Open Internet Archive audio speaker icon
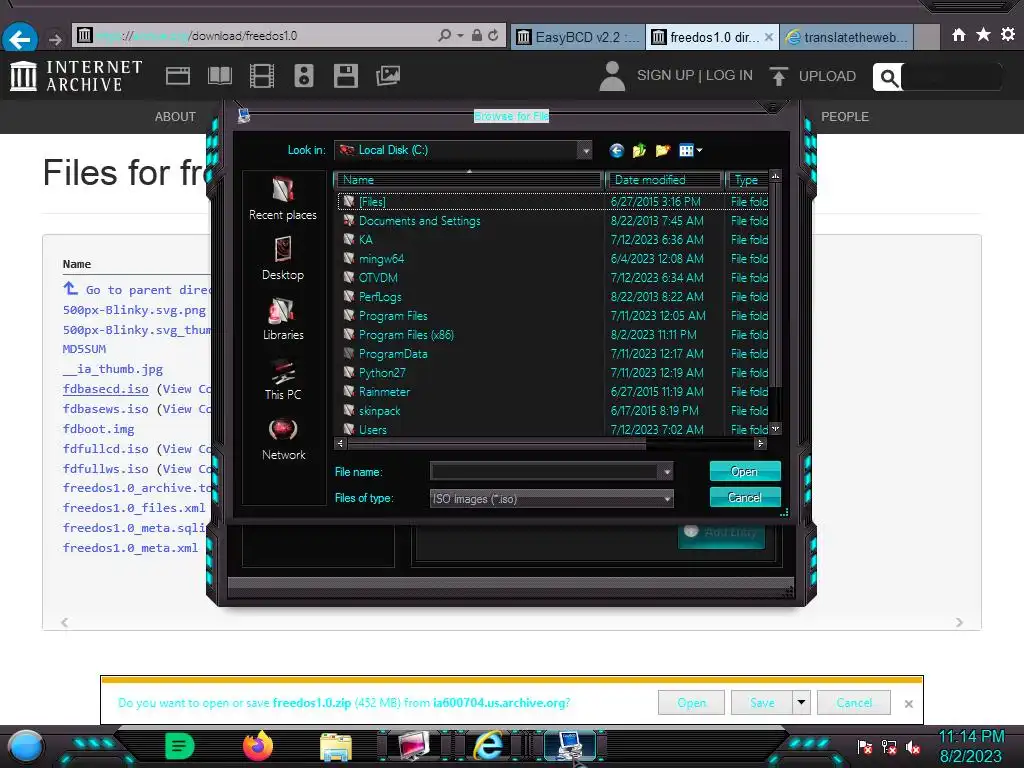 (304, 76)
